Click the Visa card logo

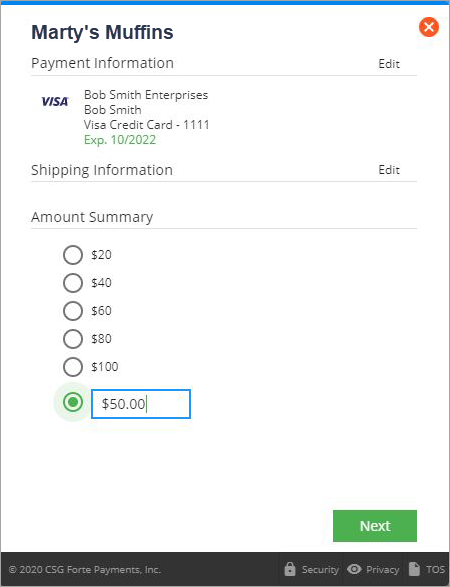[x=55, y=101]
